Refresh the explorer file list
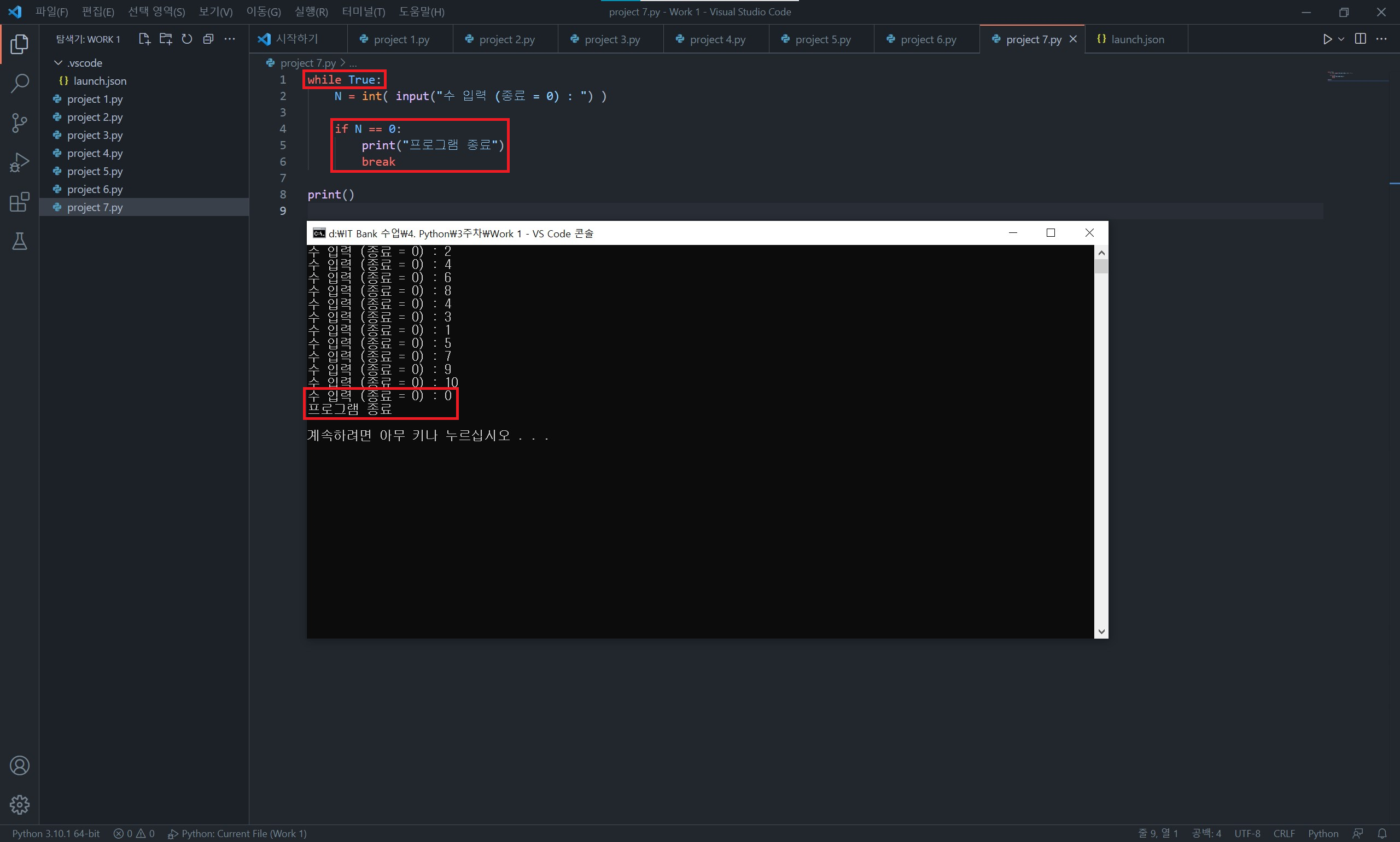This screenshot has width=1400, height=842. click(186, 39)
